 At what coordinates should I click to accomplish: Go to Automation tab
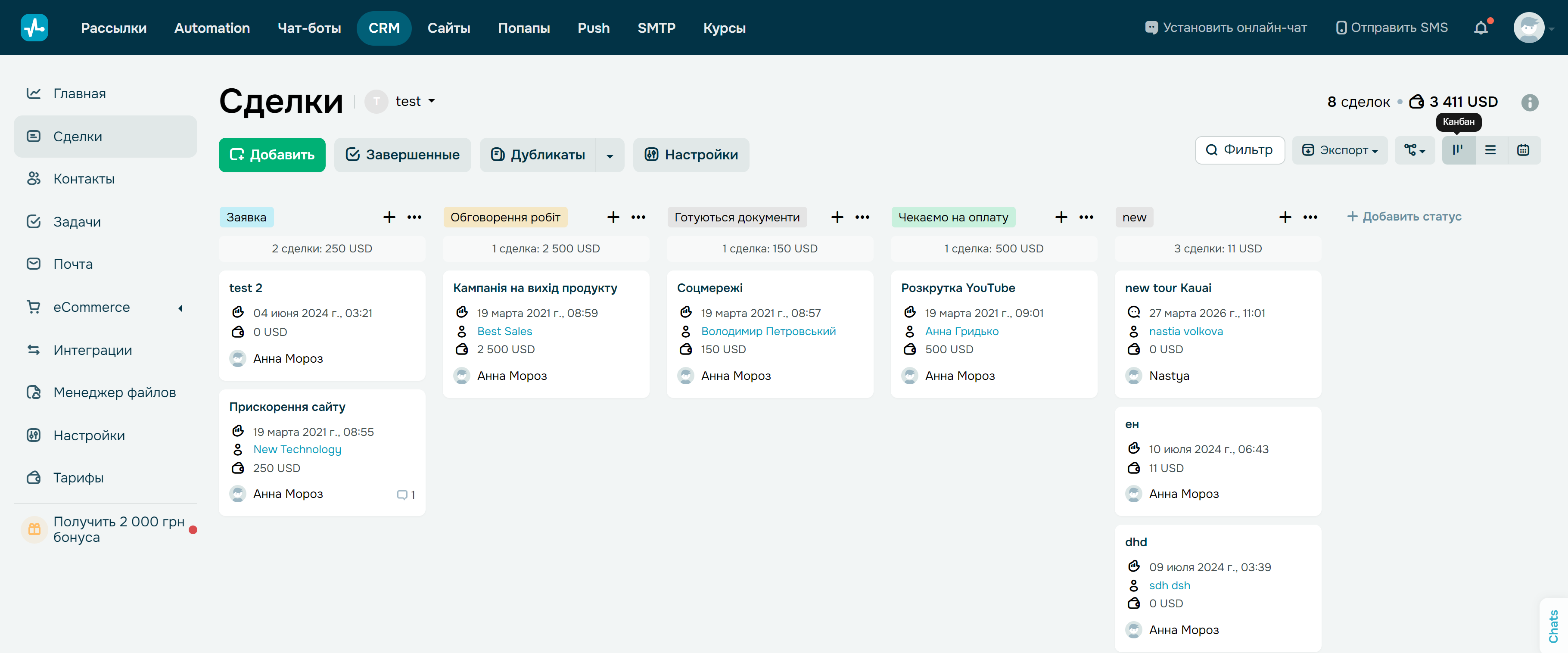click(212, 28)
